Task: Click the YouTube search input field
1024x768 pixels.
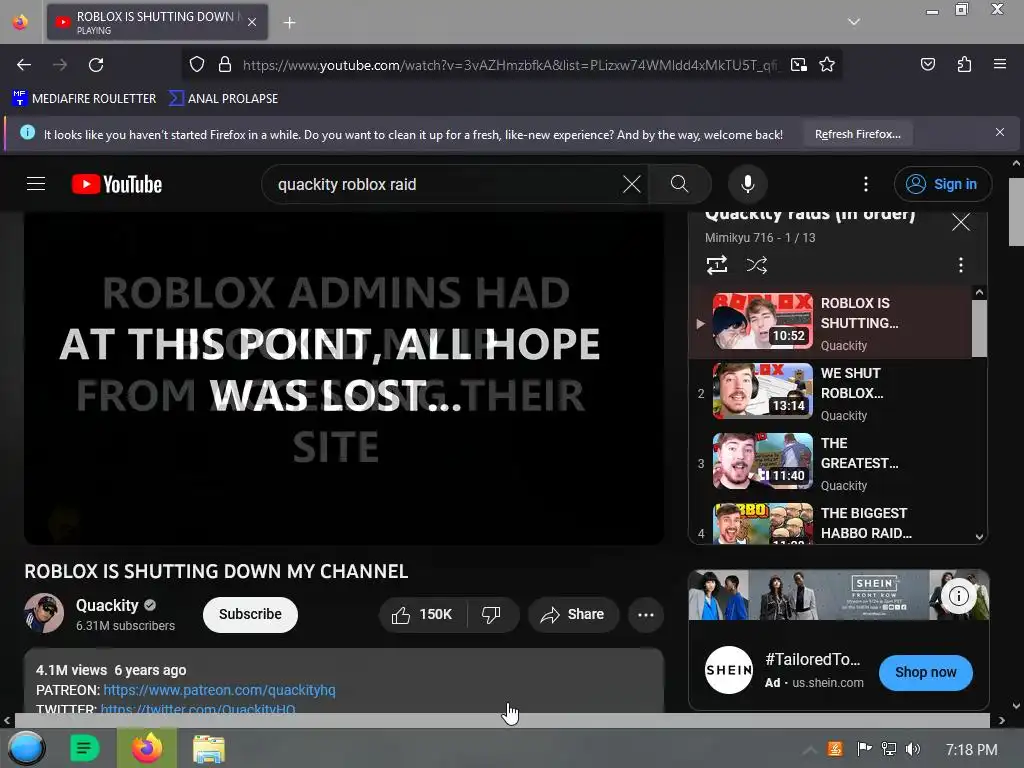Action: pos(444,184)
